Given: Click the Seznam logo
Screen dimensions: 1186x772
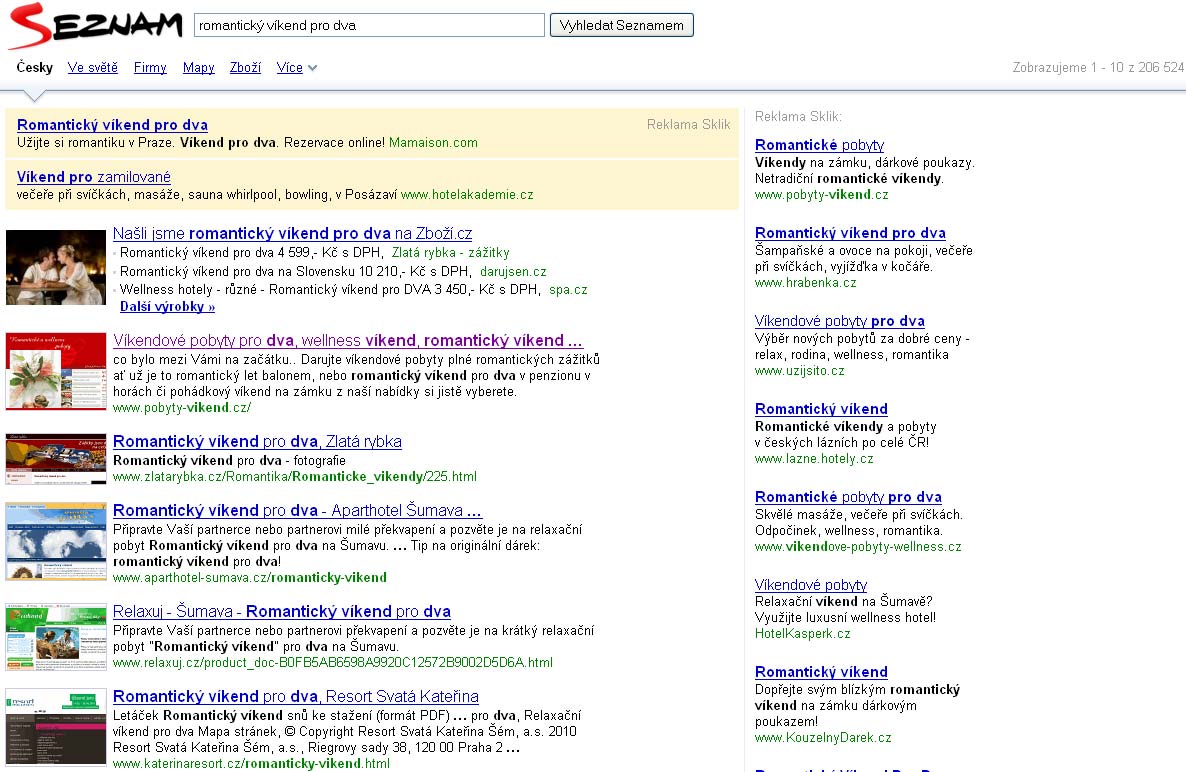Looking at the screenshot, I should [95, 26].
